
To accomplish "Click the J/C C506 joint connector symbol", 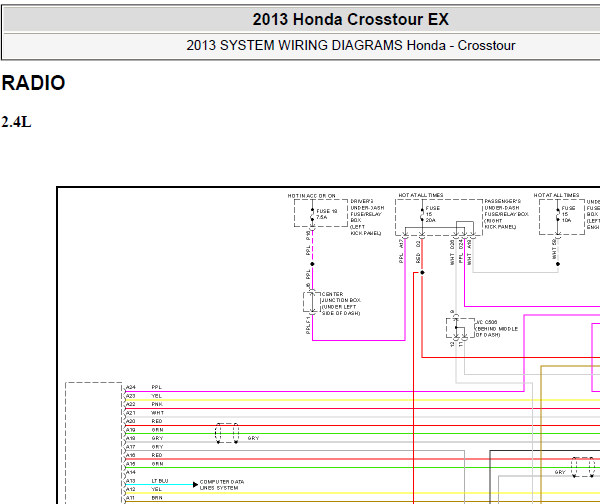I will coord(460,328).
